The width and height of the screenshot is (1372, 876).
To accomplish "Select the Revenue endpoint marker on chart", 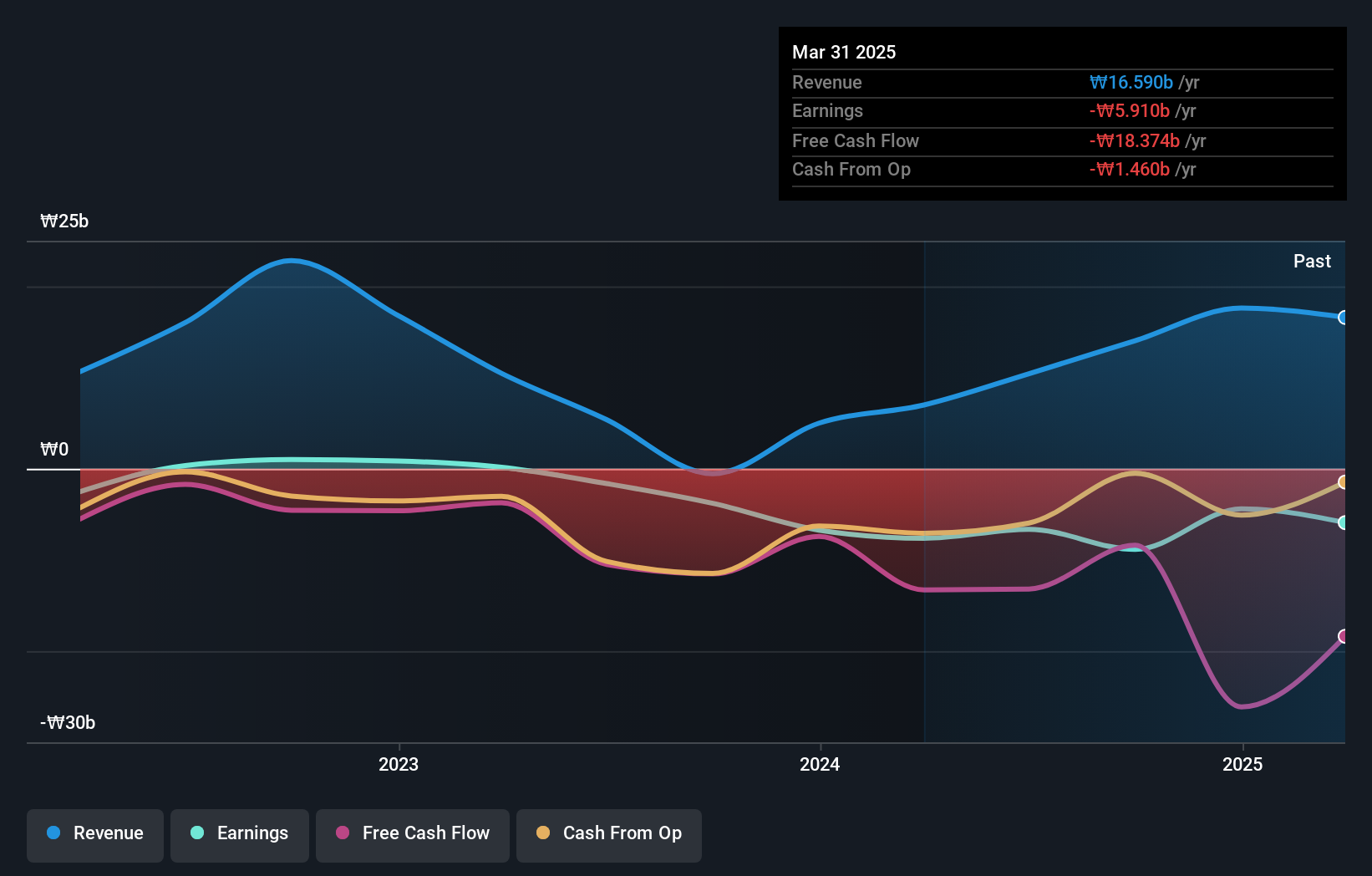I will point(1344,318).
